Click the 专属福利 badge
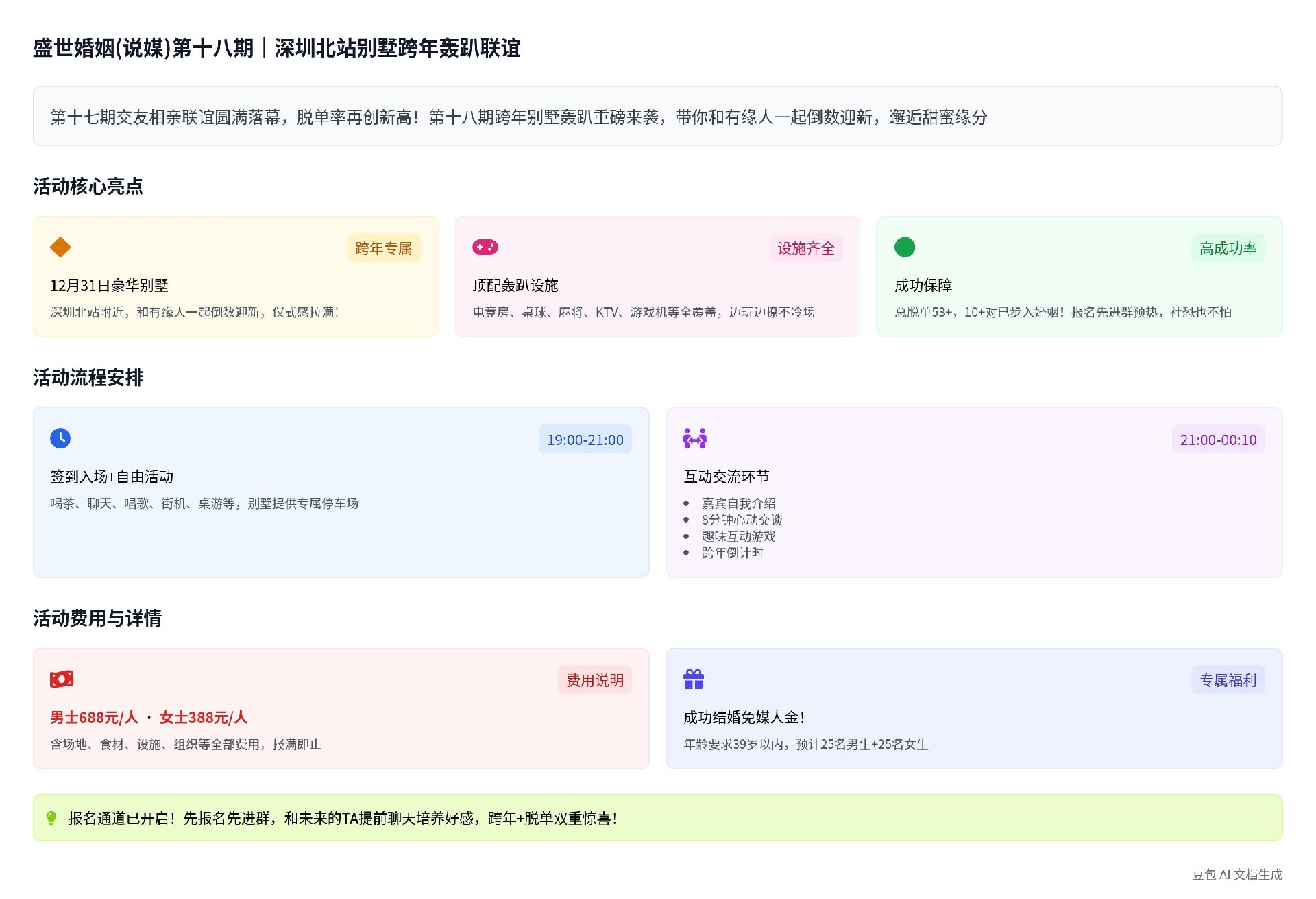This screenshot has width=1316, height=899. point(1228,680)
